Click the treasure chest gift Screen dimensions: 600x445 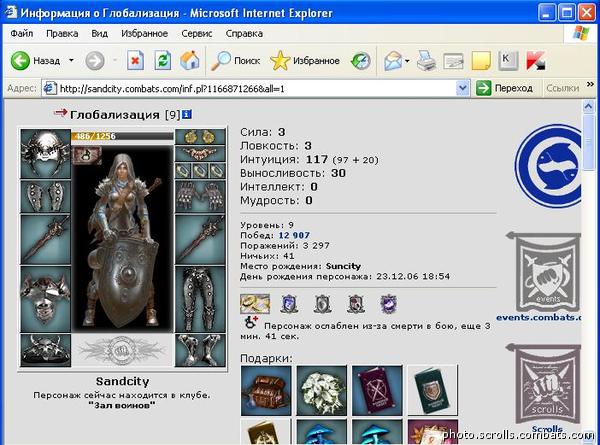266,390
